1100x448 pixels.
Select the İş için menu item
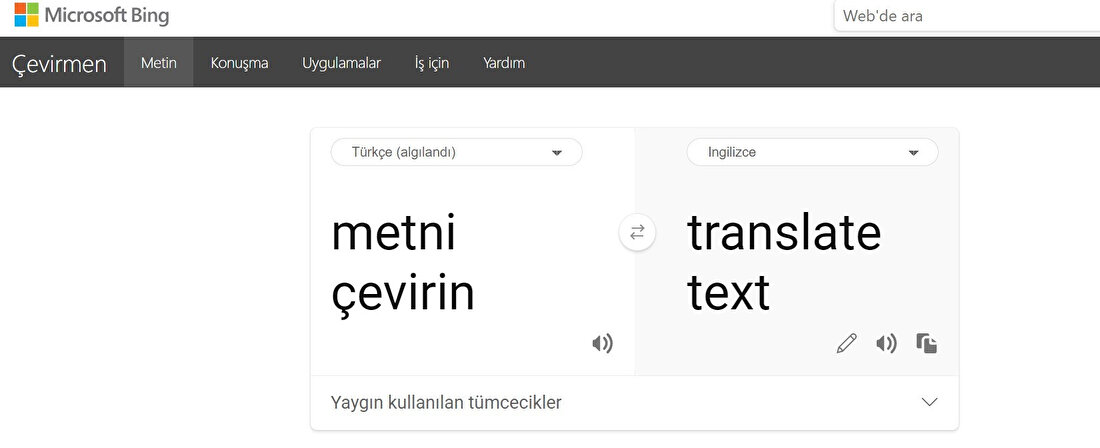coord(431,63)
